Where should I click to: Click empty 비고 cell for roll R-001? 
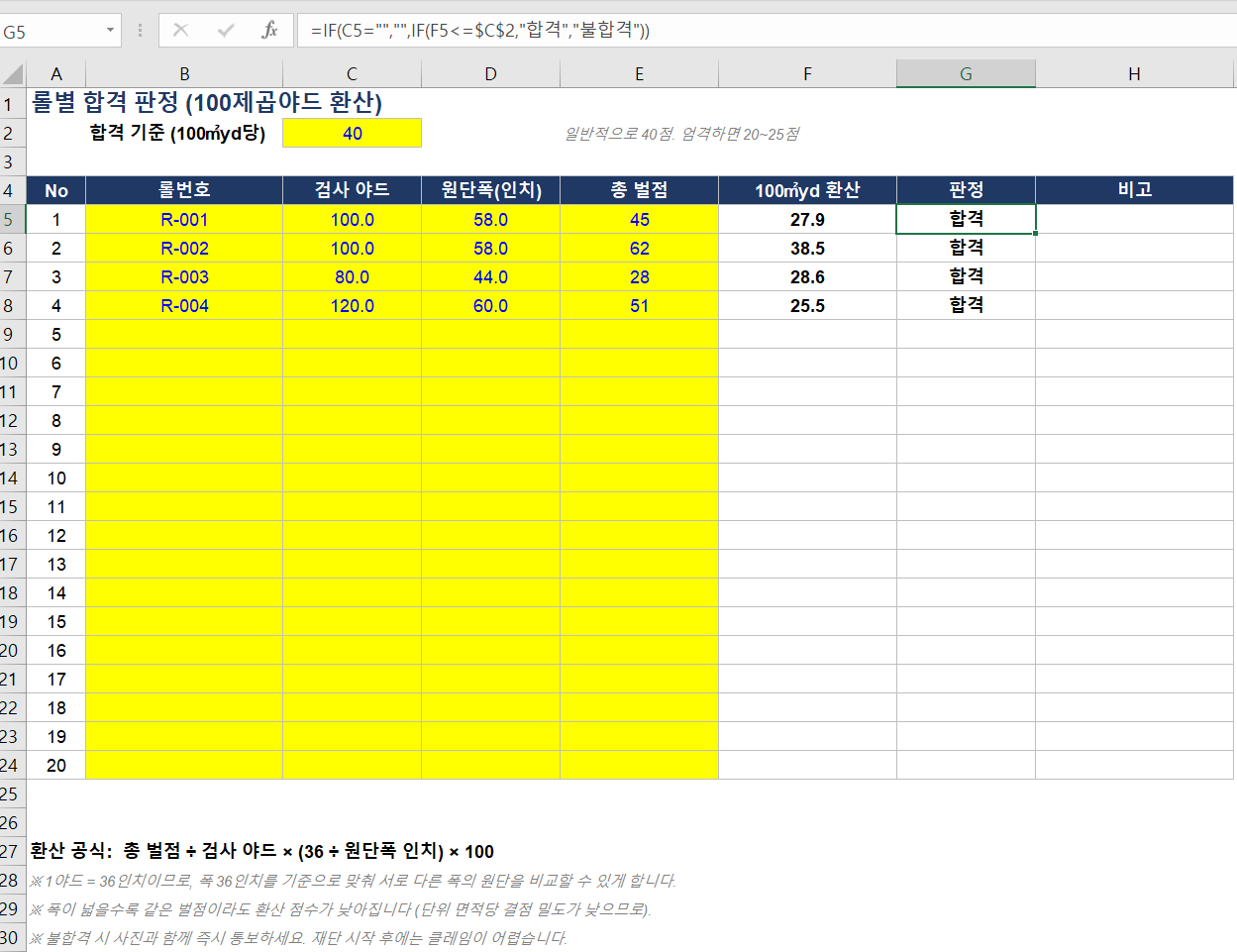coord(1134,220)
